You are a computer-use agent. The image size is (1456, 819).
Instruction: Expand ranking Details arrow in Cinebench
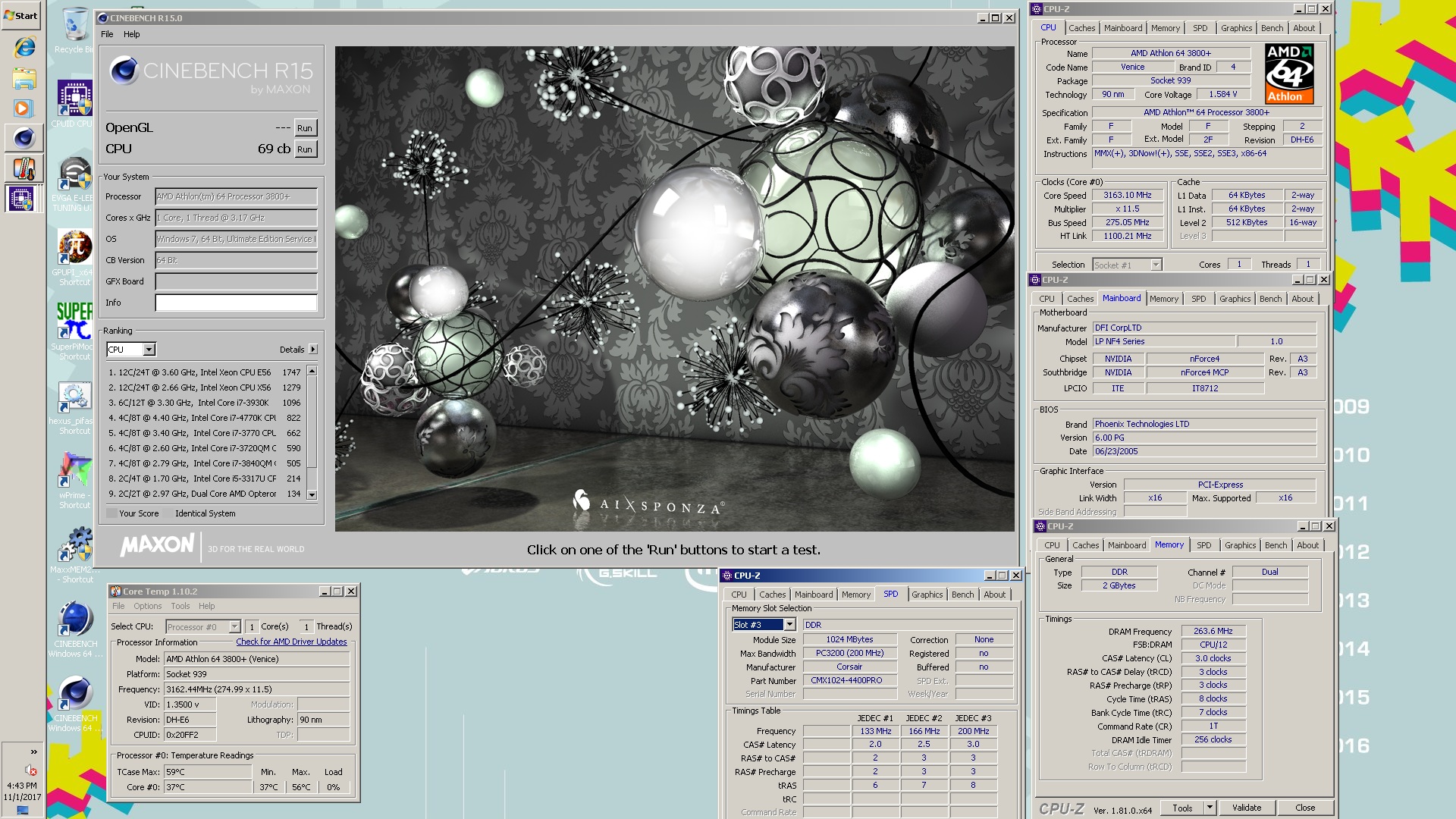coord(313,350)
